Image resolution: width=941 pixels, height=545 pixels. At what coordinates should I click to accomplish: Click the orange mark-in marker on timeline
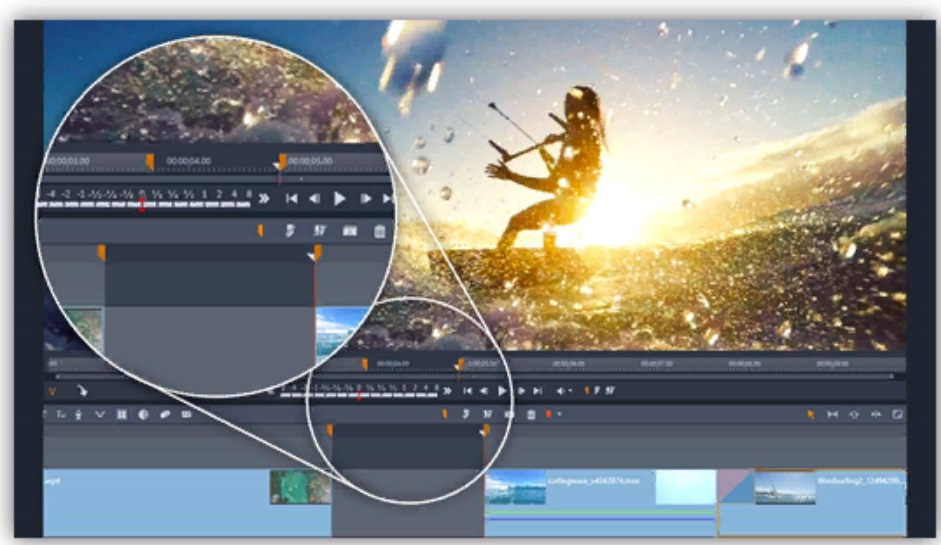(329, 430)
